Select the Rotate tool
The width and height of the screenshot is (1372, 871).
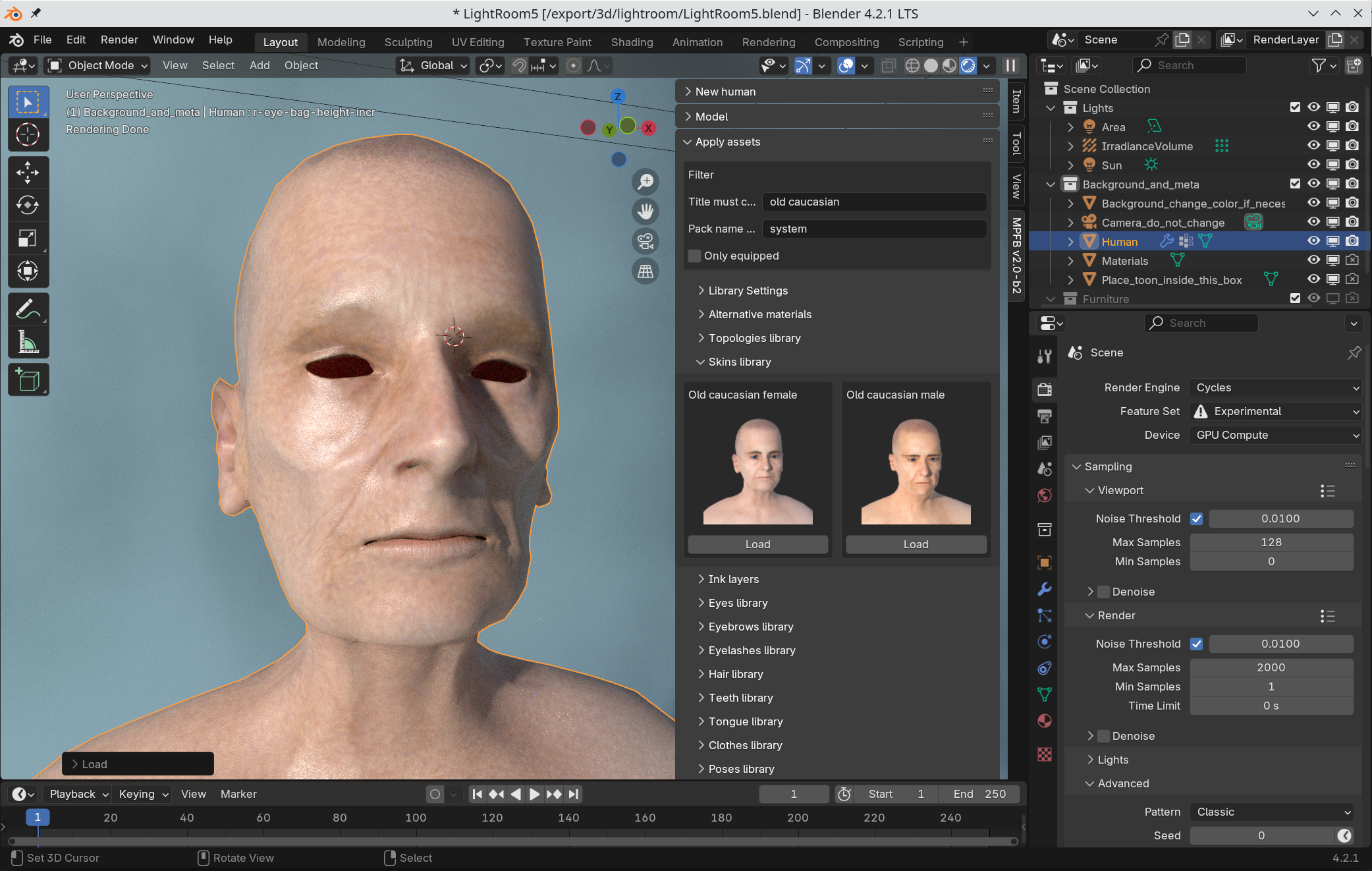28,206
